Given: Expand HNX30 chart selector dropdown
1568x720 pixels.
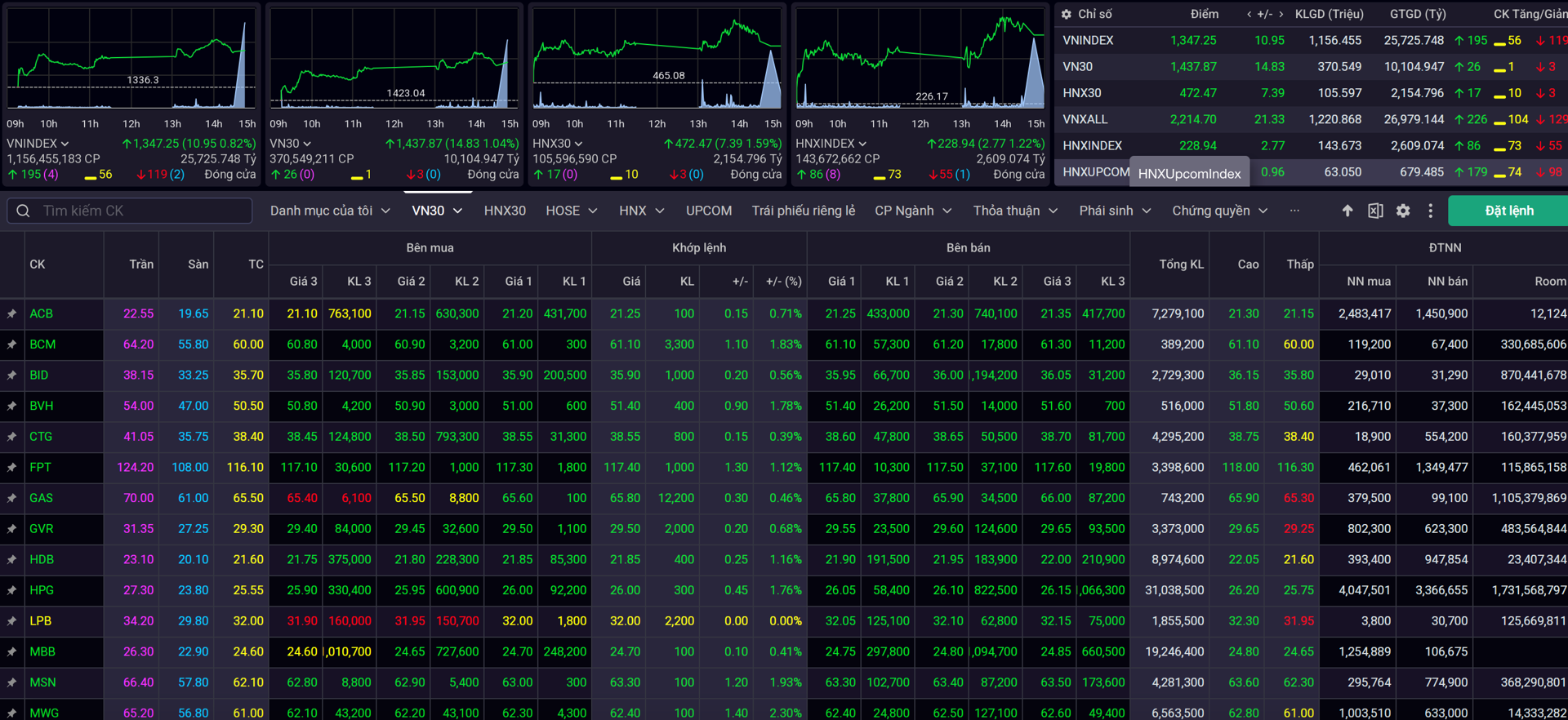Looking at the screenshot, I should pos(578,144).
